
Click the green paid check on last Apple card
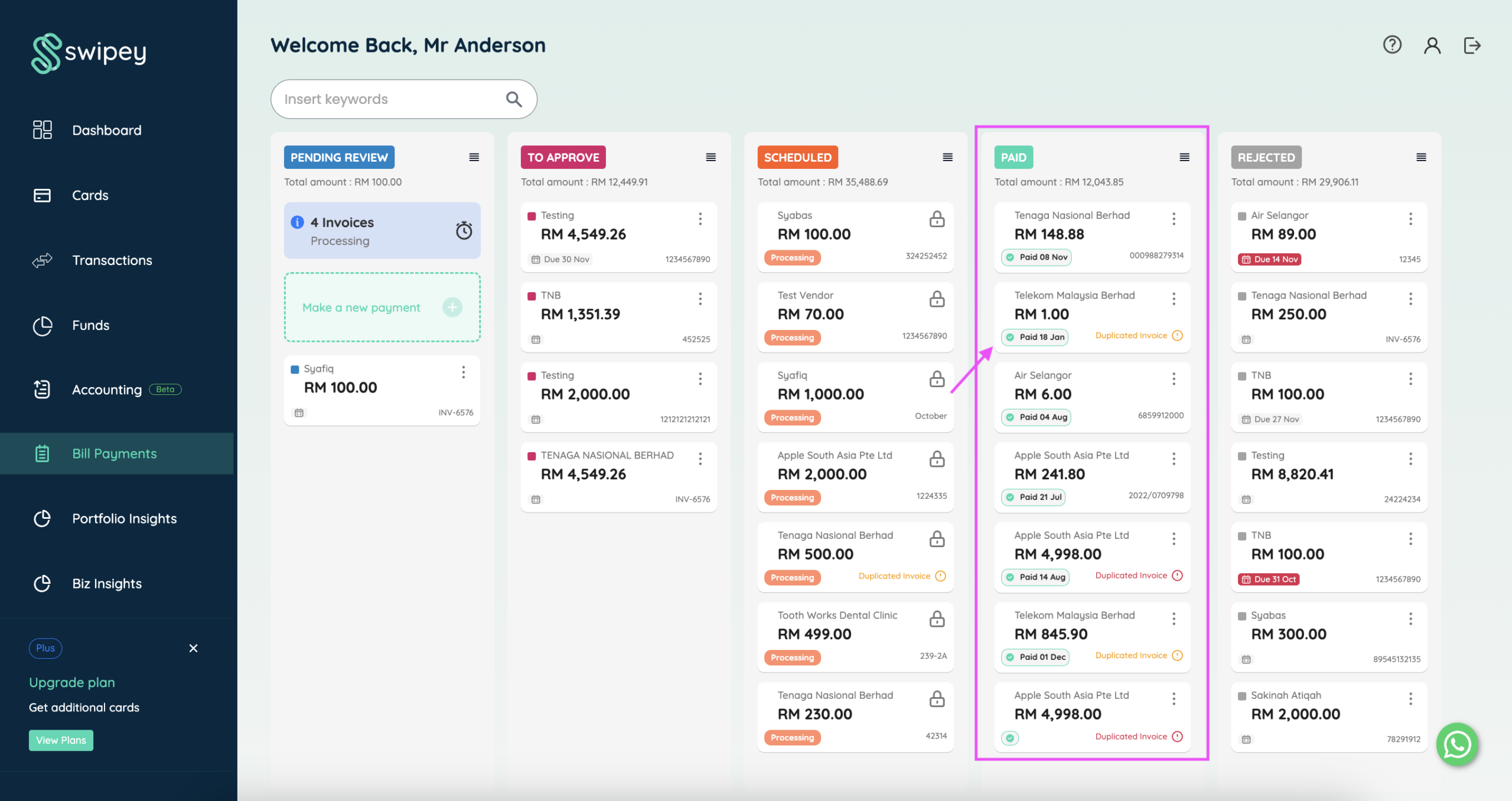tap(1010, 738)
